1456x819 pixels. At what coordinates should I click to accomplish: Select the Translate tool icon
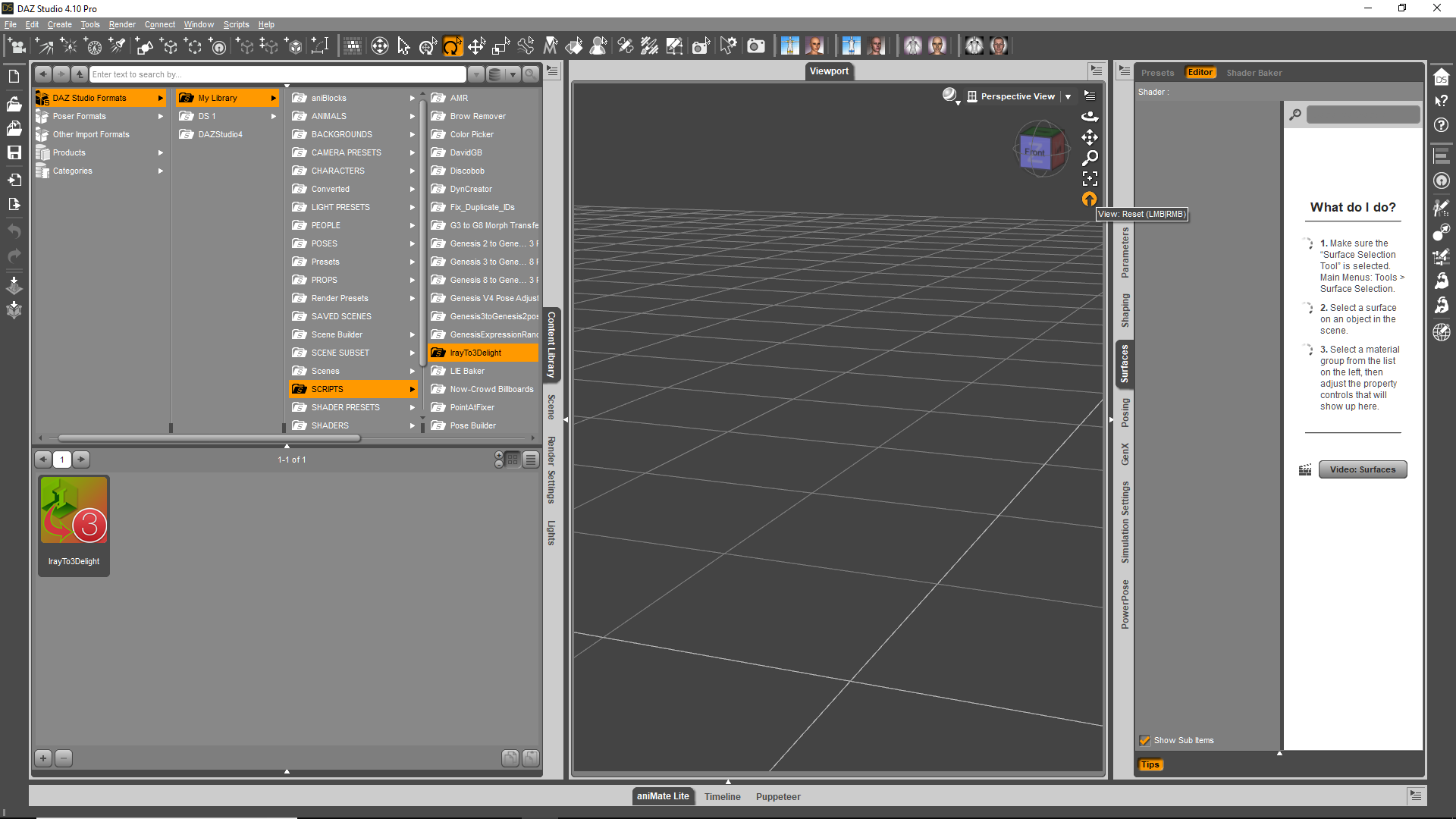pyautogui.click(x=476, y=46)
